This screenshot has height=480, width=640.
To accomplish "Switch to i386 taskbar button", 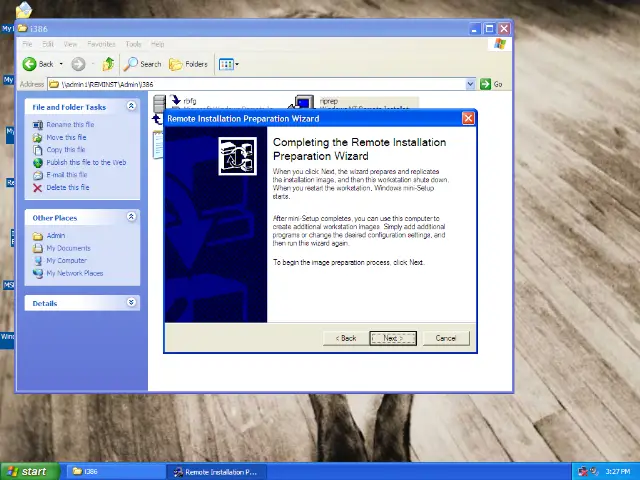I will (x=116, y=472).
